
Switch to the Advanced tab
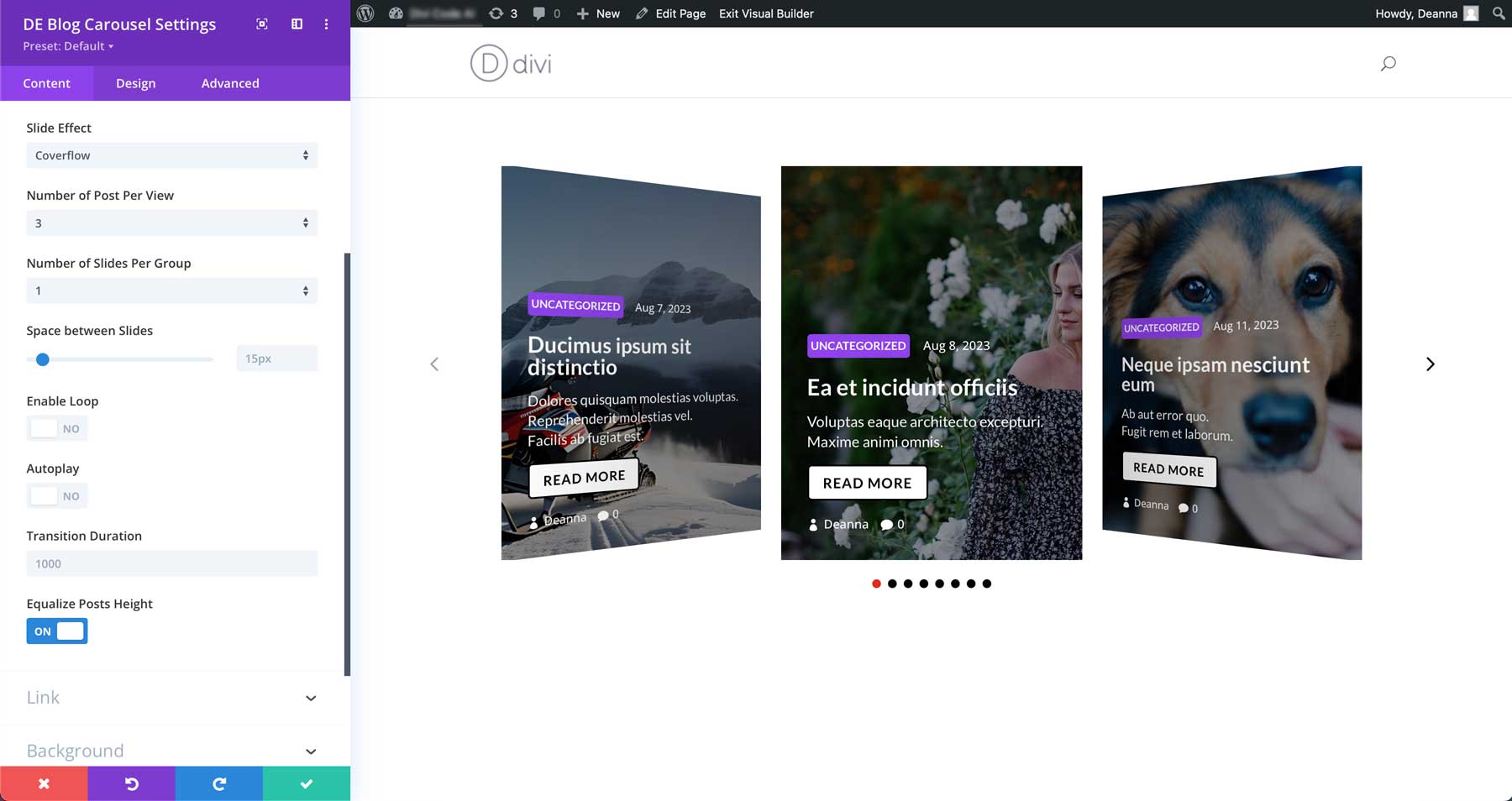pyautogui.click(x=230, y=83)
